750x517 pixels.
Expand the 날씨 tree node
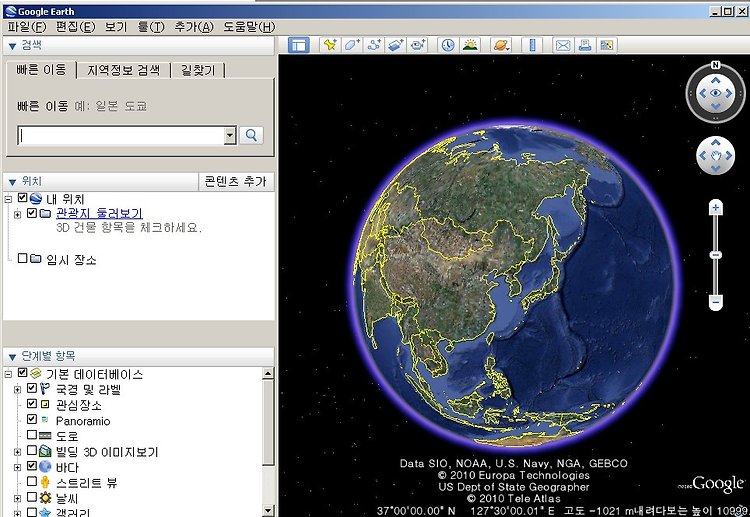(18, 499)
